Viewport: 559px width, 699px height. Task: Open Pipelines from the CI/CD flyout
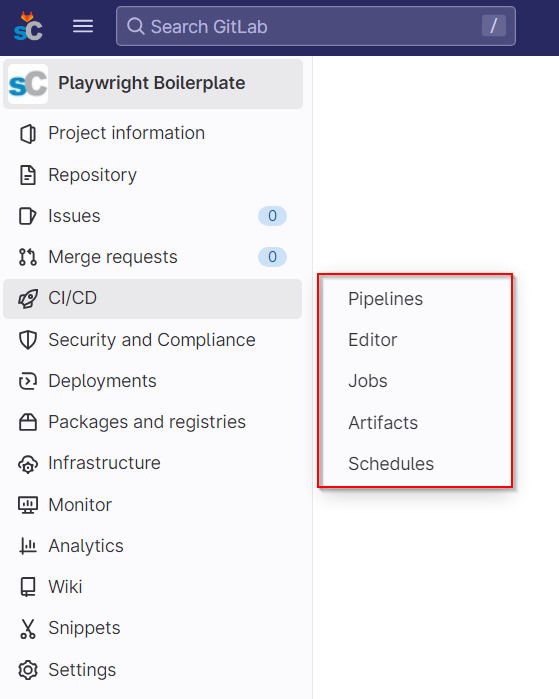tap(386, 299)
